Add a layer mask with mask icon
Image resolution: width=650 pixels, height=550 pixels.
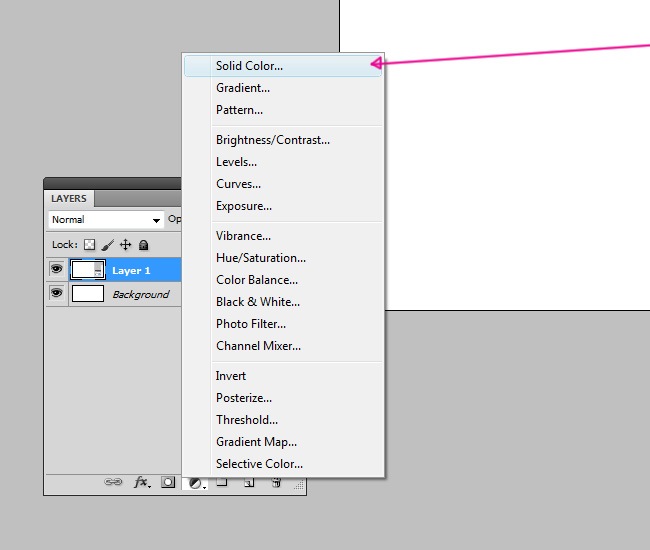coord(168,482)
